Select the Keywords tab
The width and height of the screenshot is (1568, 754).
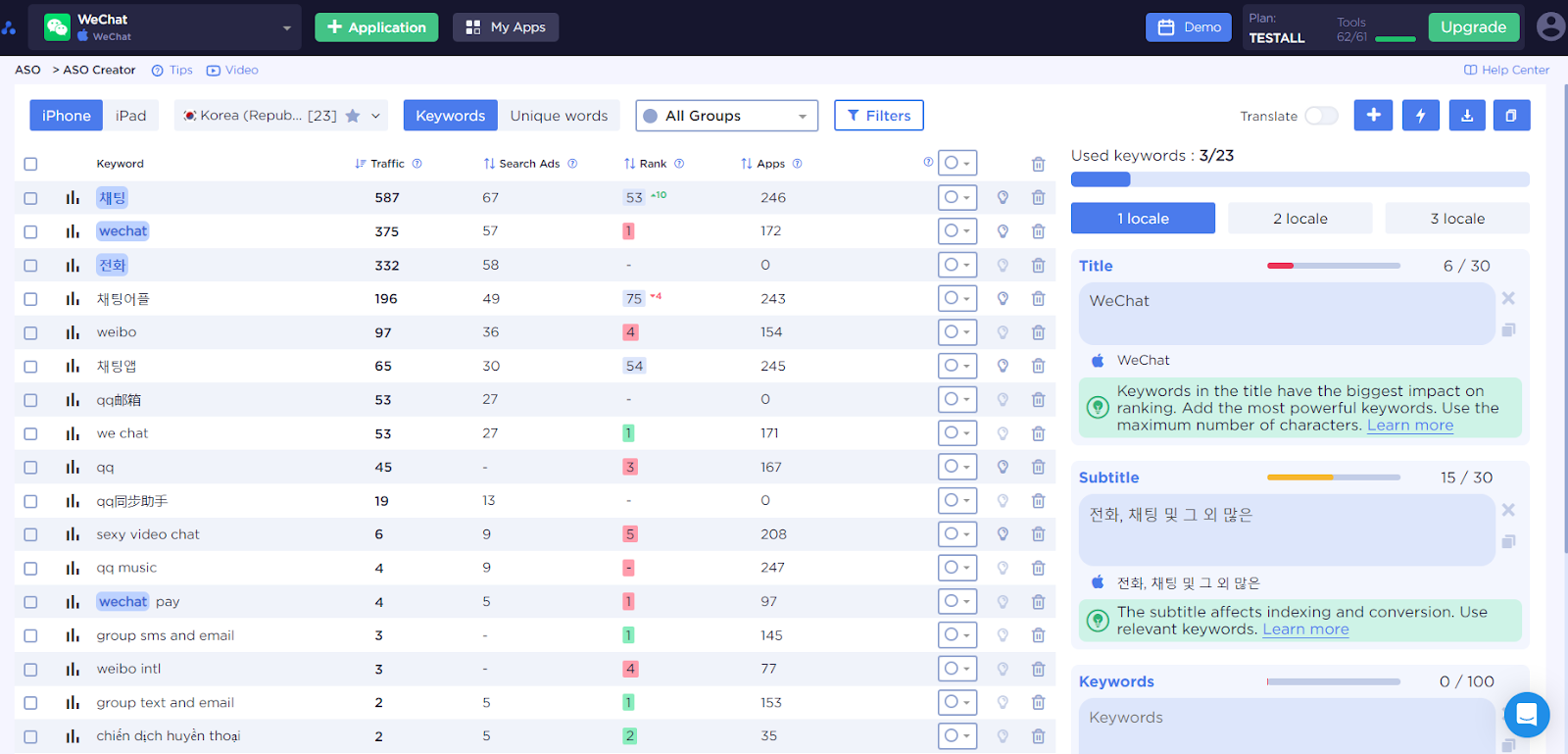(x=450, y=116)
